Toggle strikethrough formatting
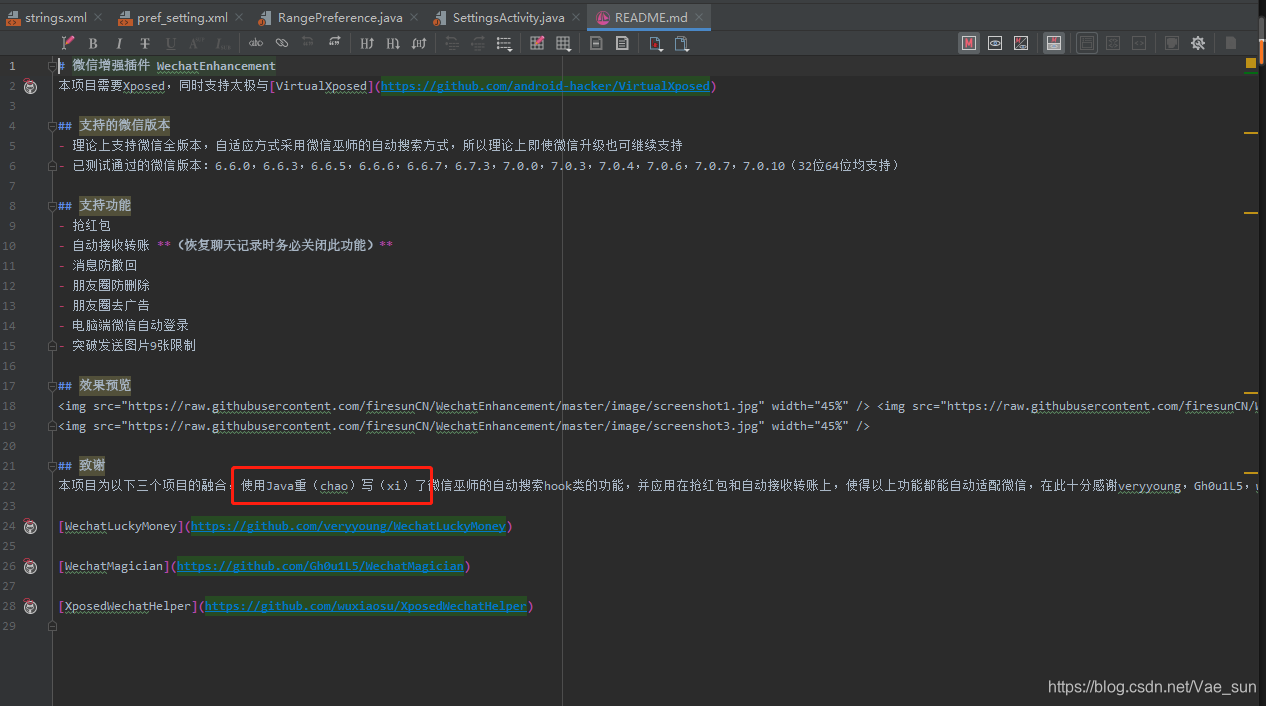1266x706 pixels. tap(145, 43)
